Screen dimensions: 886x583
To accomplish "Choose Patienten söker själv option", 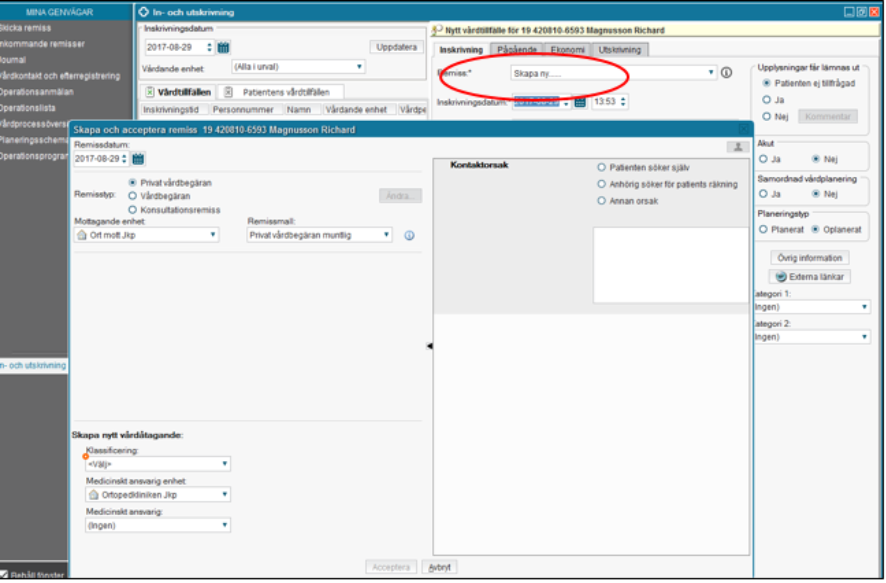I will point(601,168).
